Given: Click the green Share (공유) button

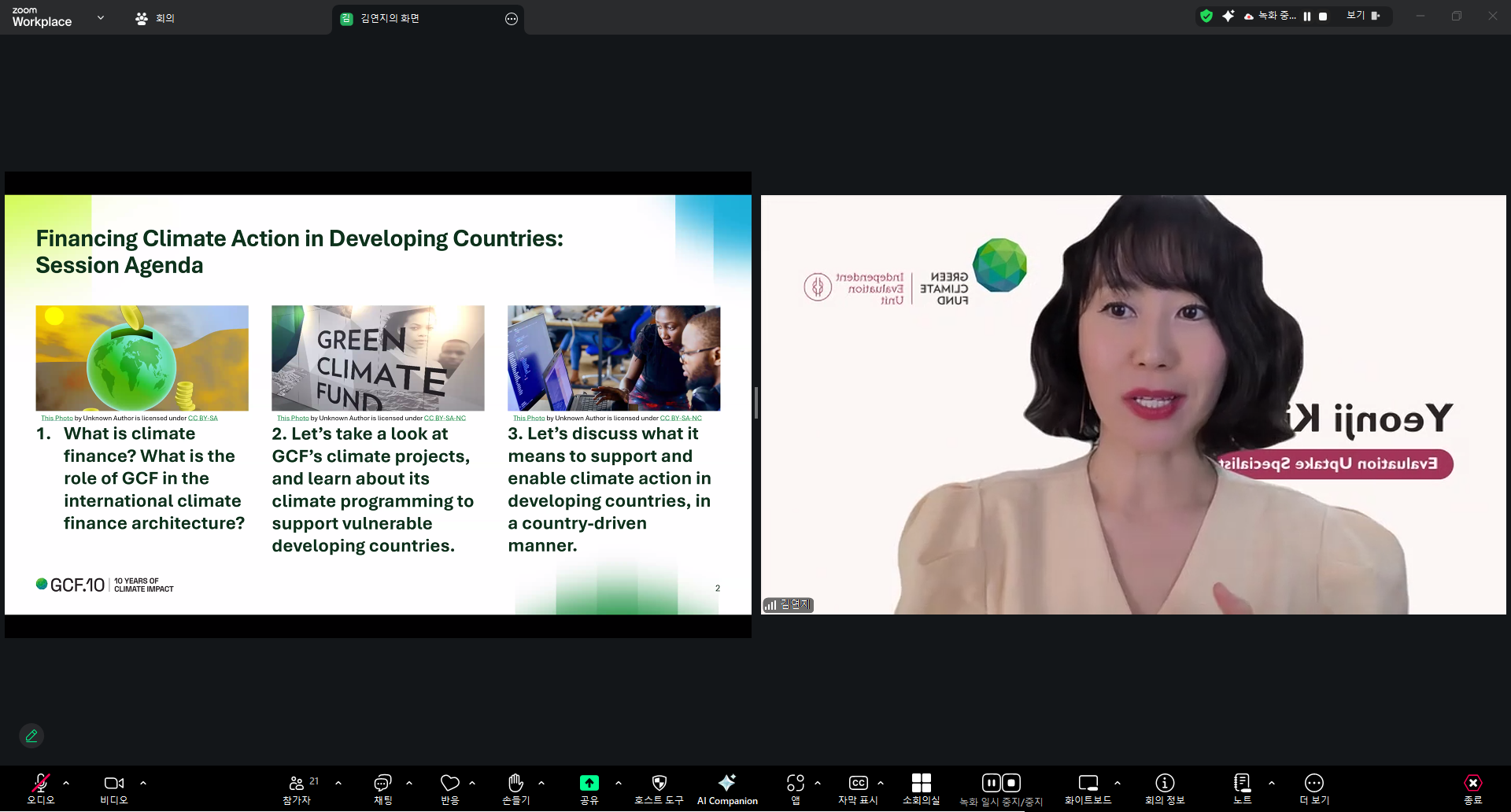Looking at the screenshot, I should [589, 788].
